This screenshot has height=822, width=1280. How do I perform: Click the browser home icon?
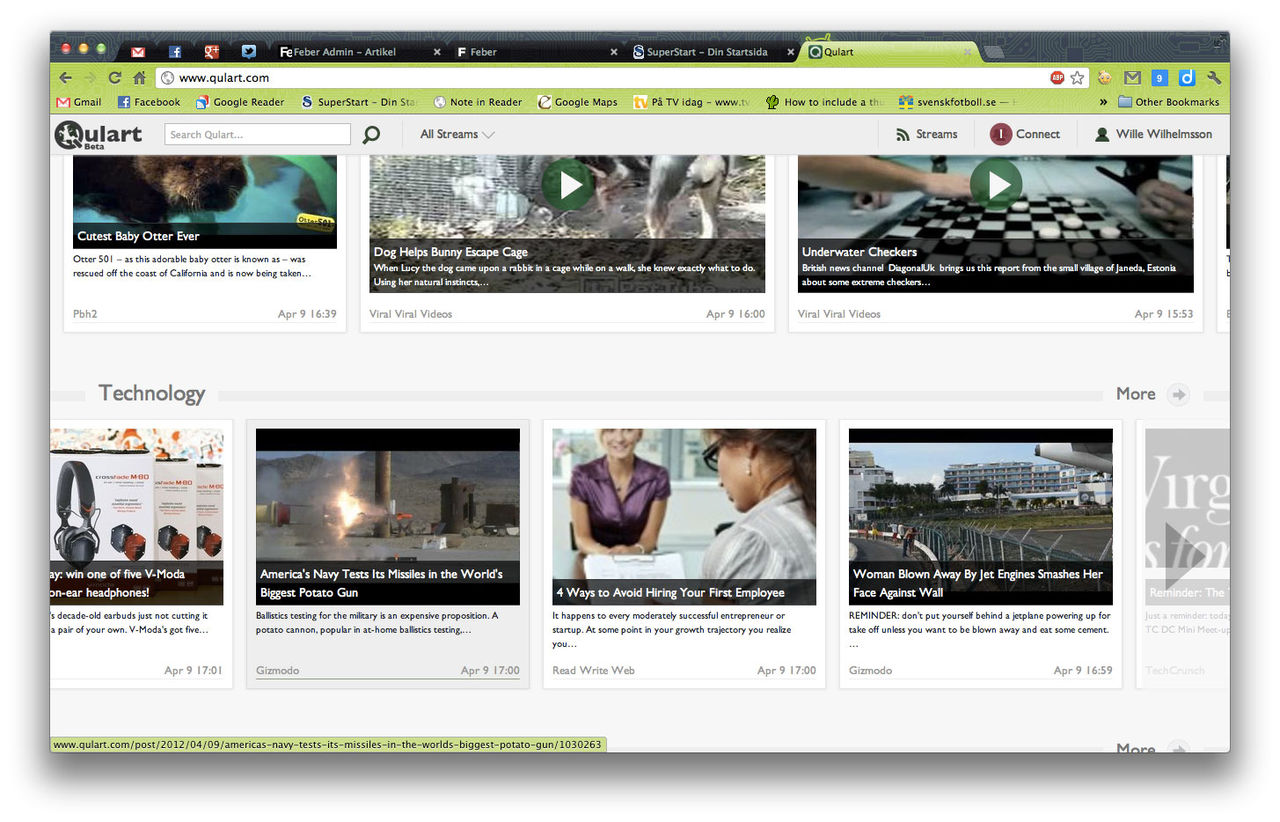[140, 78]
